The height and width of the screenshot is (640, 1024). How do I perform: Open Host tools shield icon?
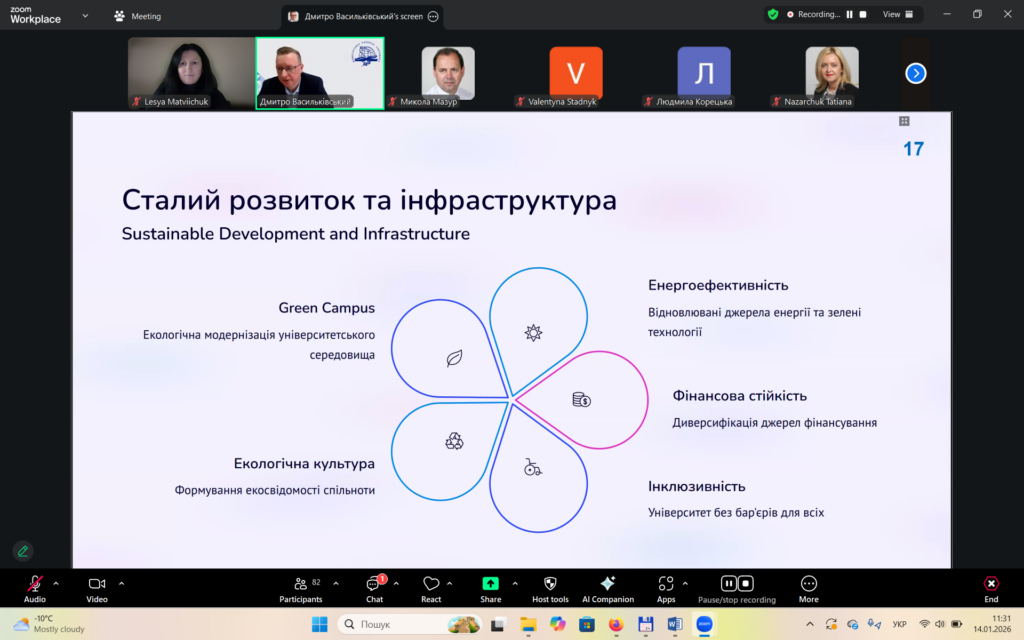[x=550, y=584]
